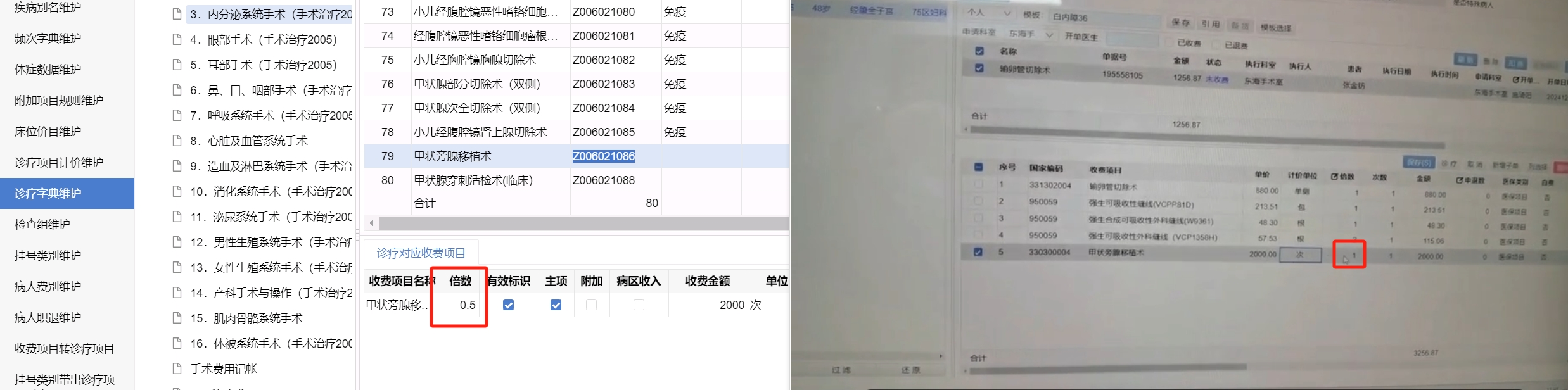
Task: Click the horizontal scrollbar under the surgery list table
Action: click(583, 223)
